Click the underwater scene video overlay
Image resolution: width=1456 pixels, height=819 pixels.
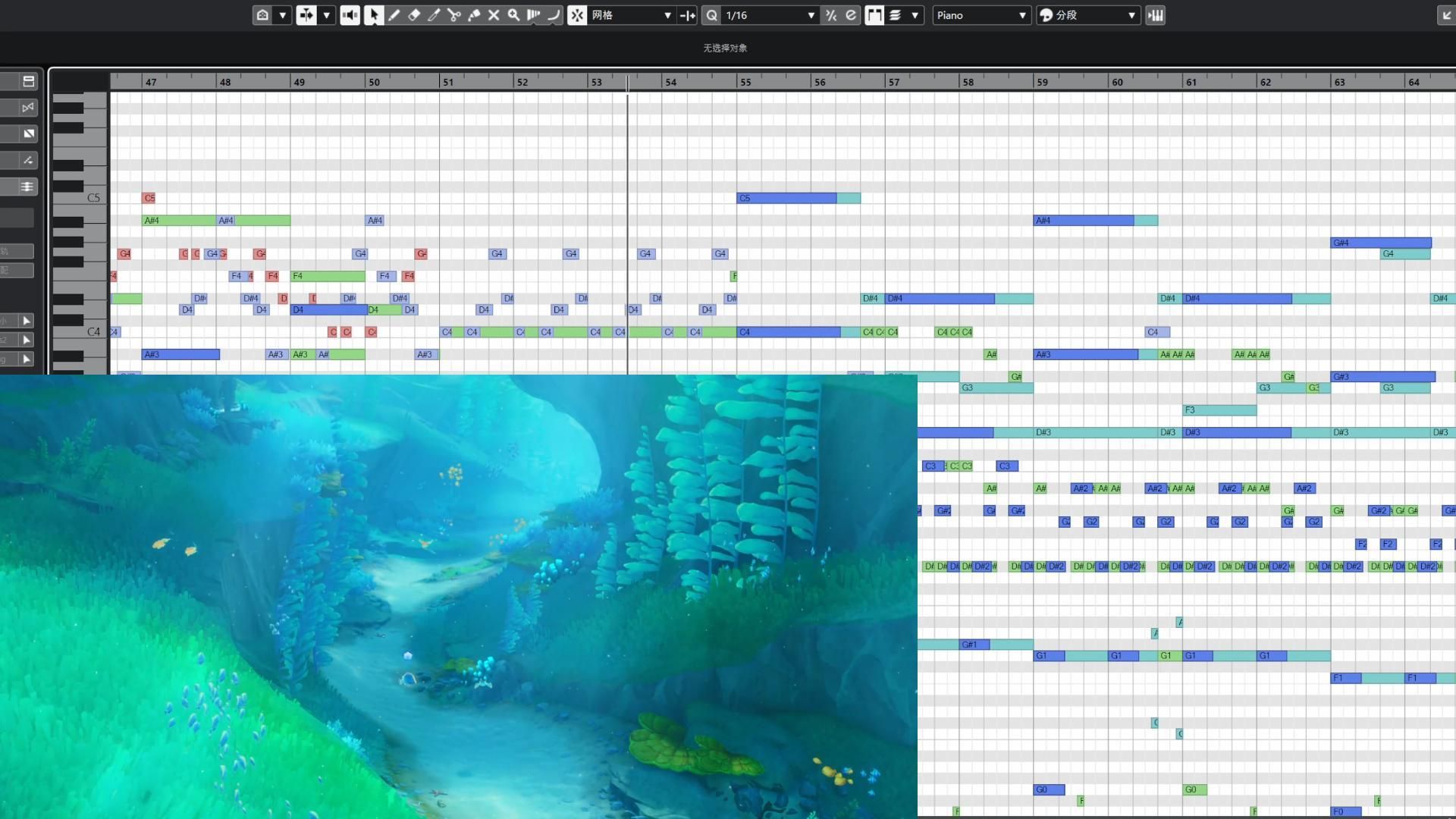458,597
